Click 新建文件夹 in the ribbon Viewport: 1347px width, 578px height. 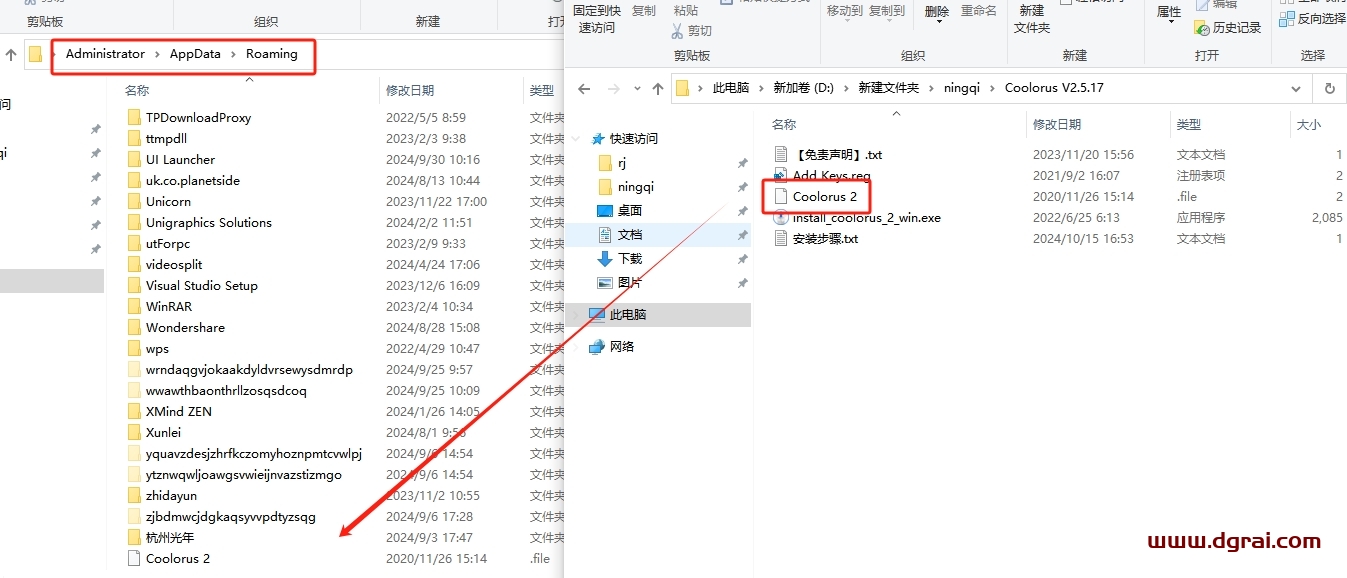pos(1032,19)
